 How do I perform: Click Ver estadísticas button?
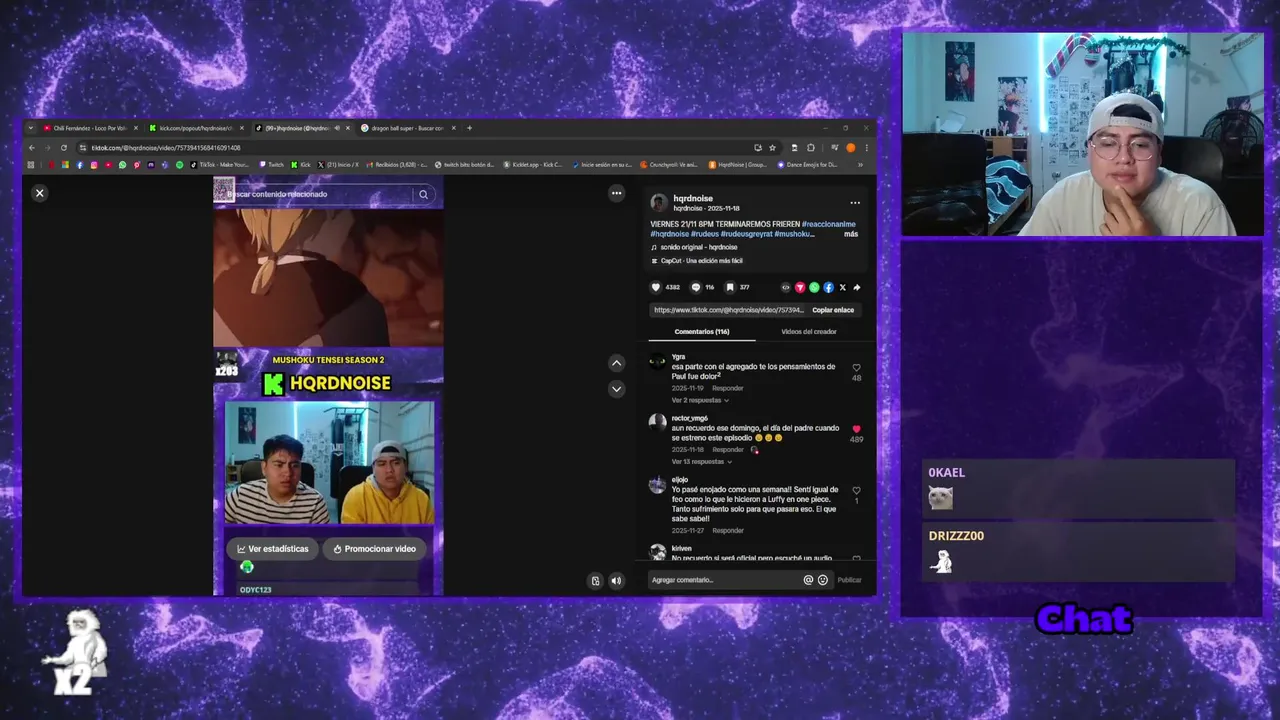(x=272, y=549)
